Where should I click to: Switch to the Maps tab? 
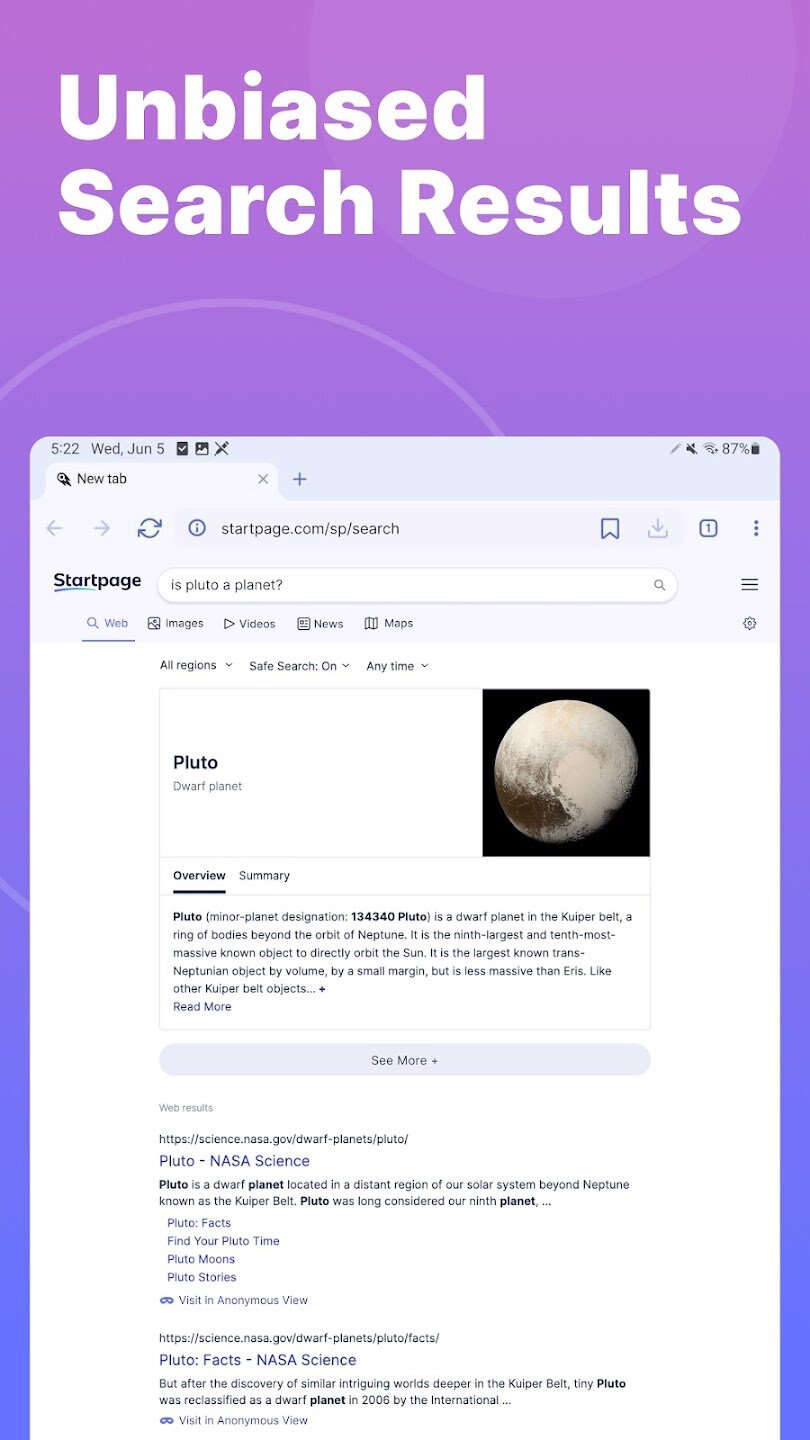pos(389,623)
